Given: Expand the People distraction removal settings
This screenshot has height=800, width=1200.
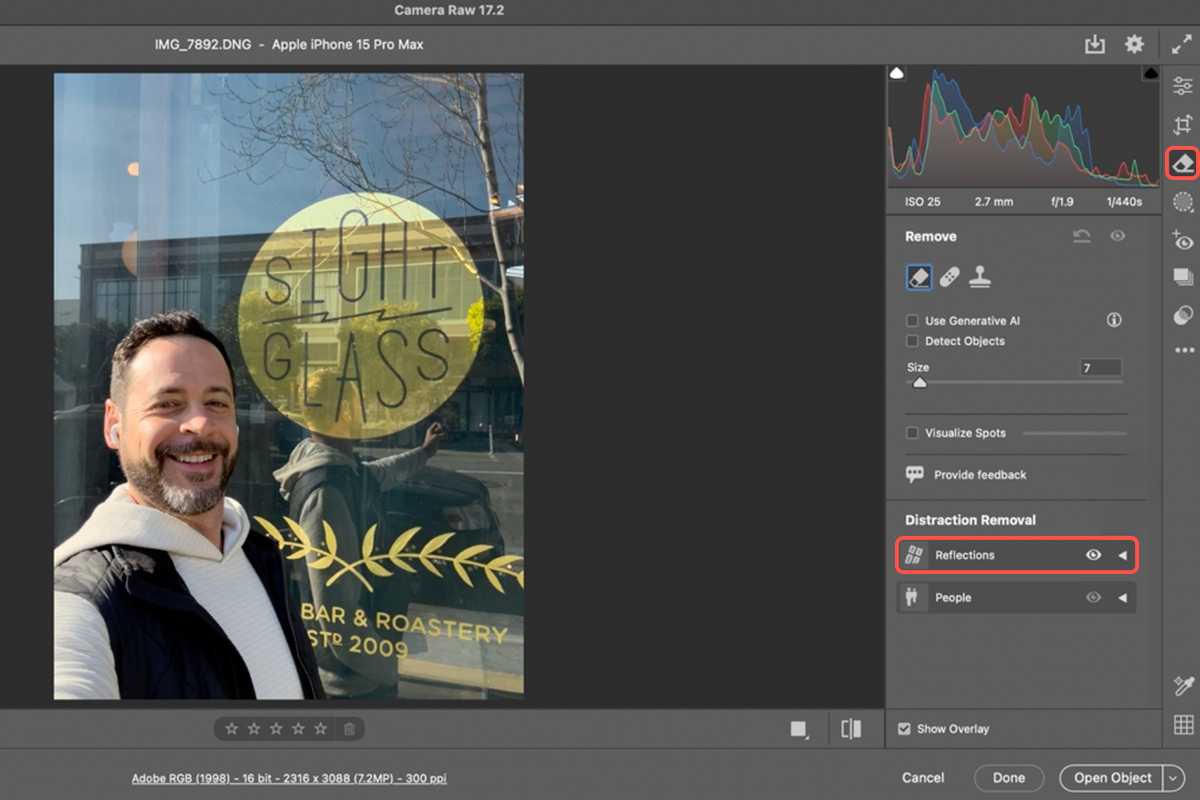Looking at the screenshot, I should pyautogui.click(x=1124, y=597).
